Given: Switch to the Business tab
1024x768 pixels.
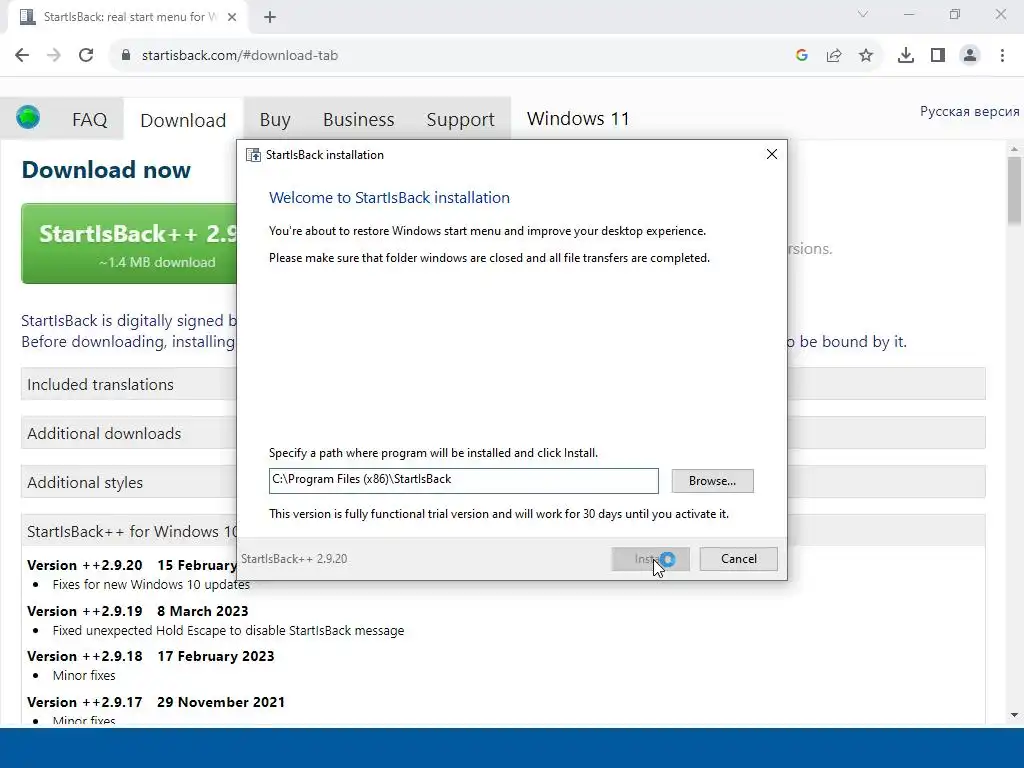Looking at the screenshot, I should [359, 120].
